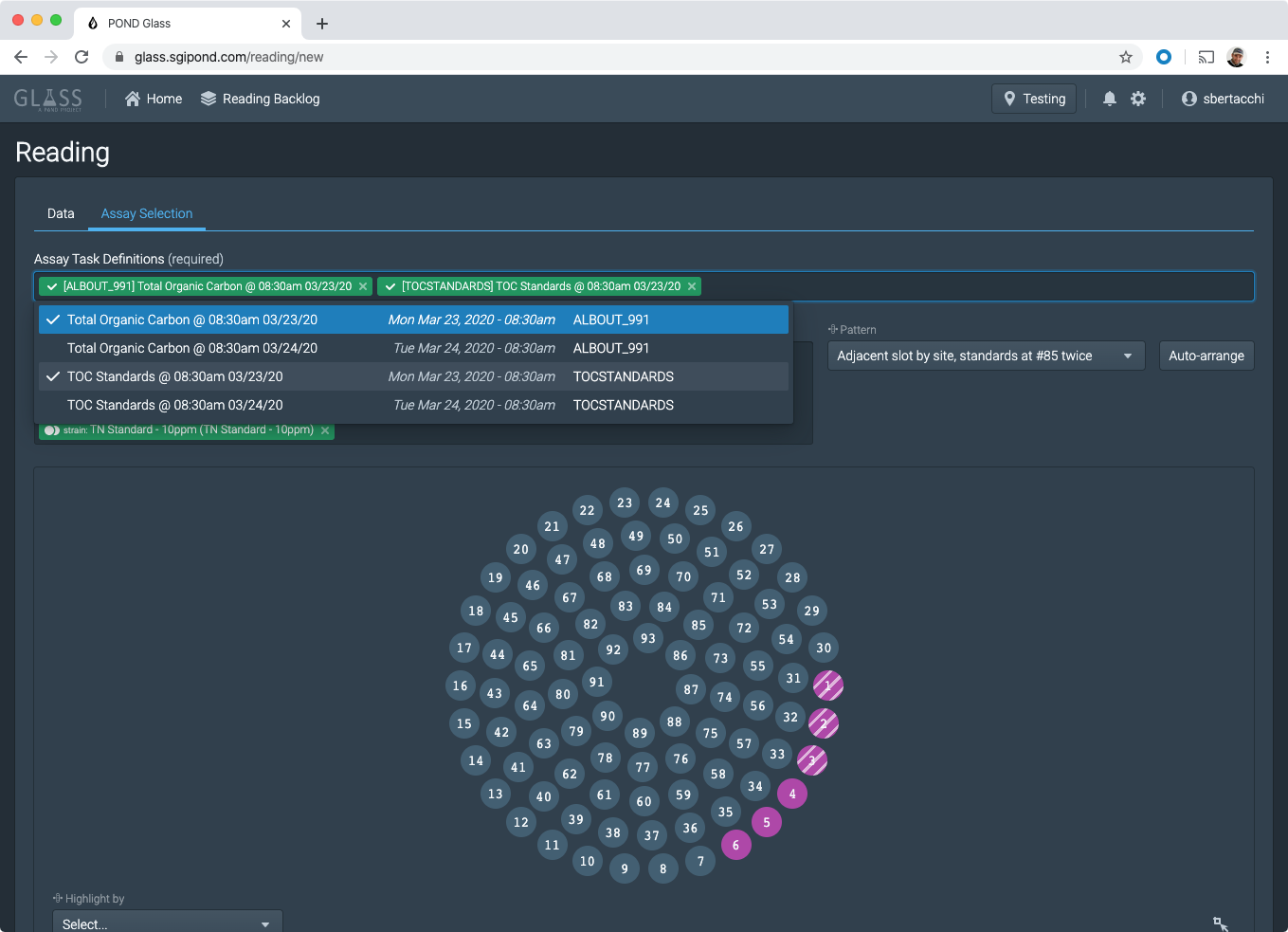The height and width of the screenshot is (932, 1288).
Task: Click the Home icon in the navbar
Action: pyautogui.click(x=135, y=98)
